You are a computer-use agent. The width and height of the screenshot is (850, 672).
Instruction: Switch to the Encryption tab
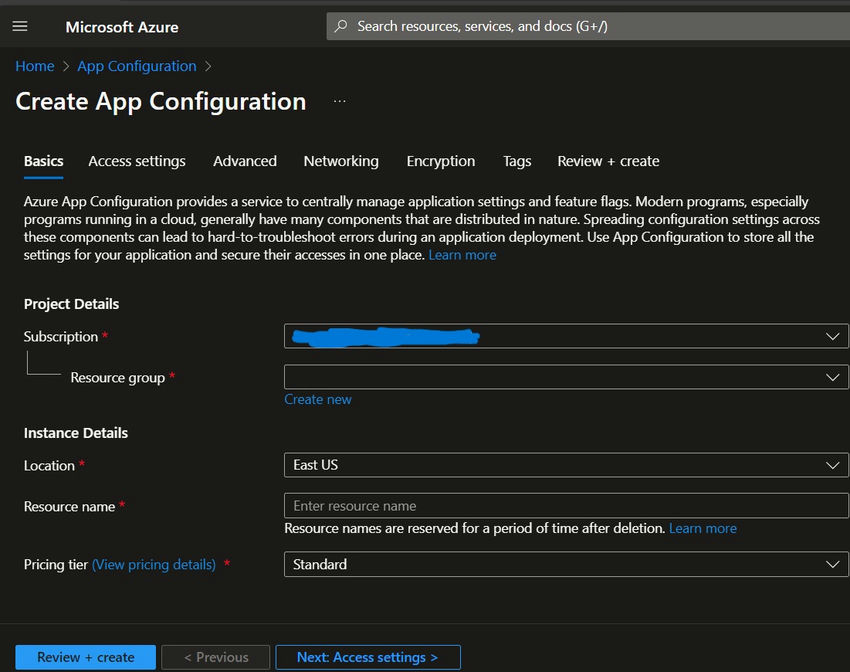[x=441, y=161]
